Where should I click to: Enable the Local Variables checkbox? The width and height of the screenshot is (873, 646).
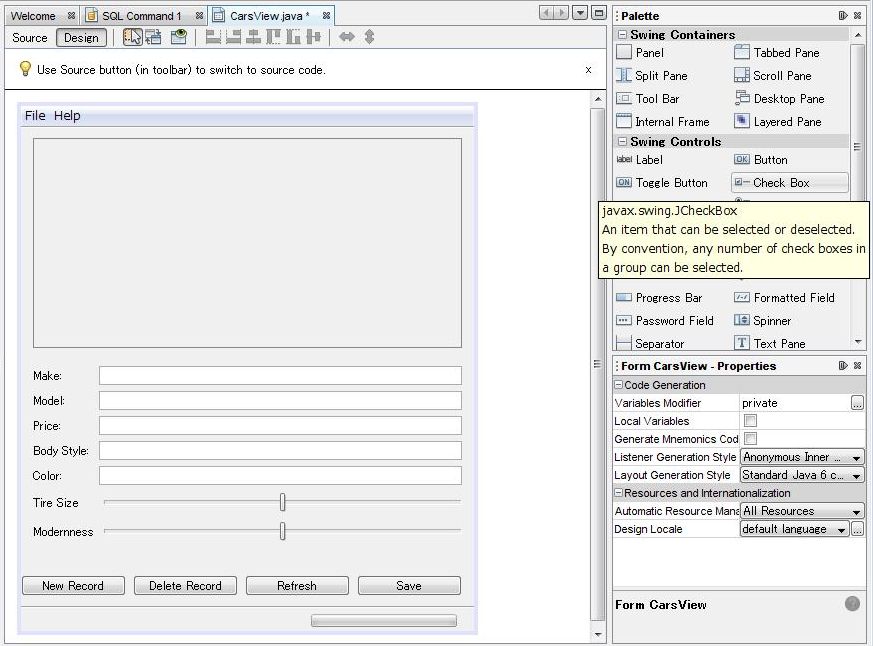pyautogui.click(x=751, y=421)
